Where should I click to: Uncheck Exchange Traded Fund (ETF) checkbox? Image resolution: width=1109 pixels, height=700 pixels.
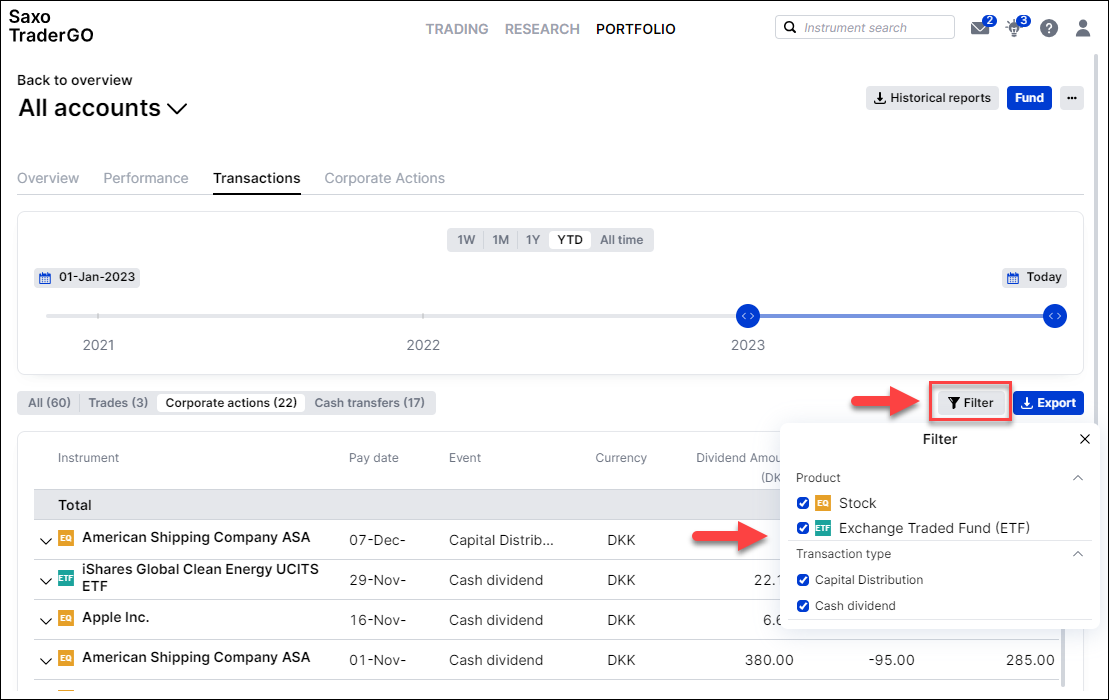pos(803,528)
